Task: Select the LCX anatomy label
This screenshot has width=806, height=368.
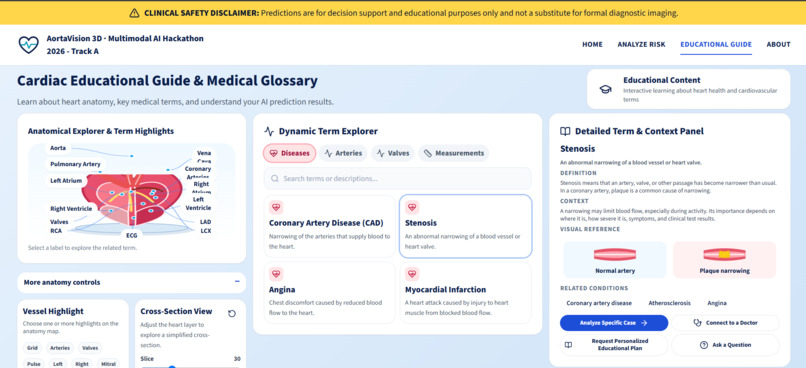Action: [206, 231]
